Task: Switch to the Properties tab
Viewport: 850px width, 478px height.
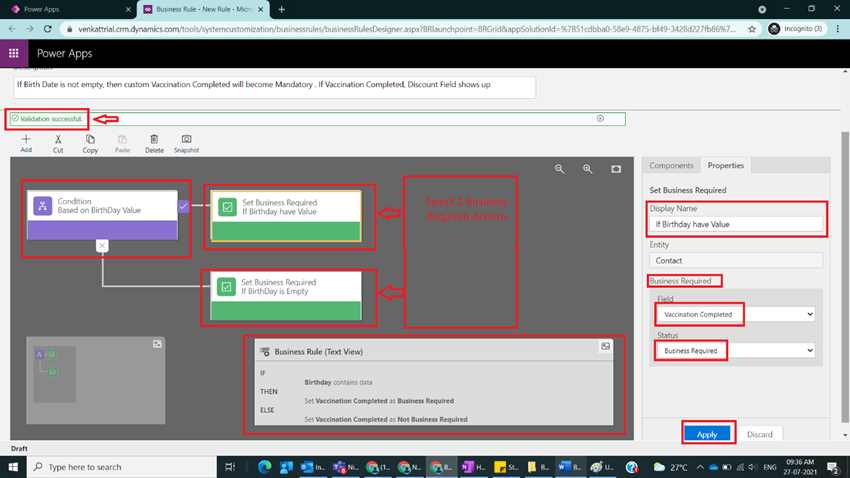Action: (x=725, y=165)
